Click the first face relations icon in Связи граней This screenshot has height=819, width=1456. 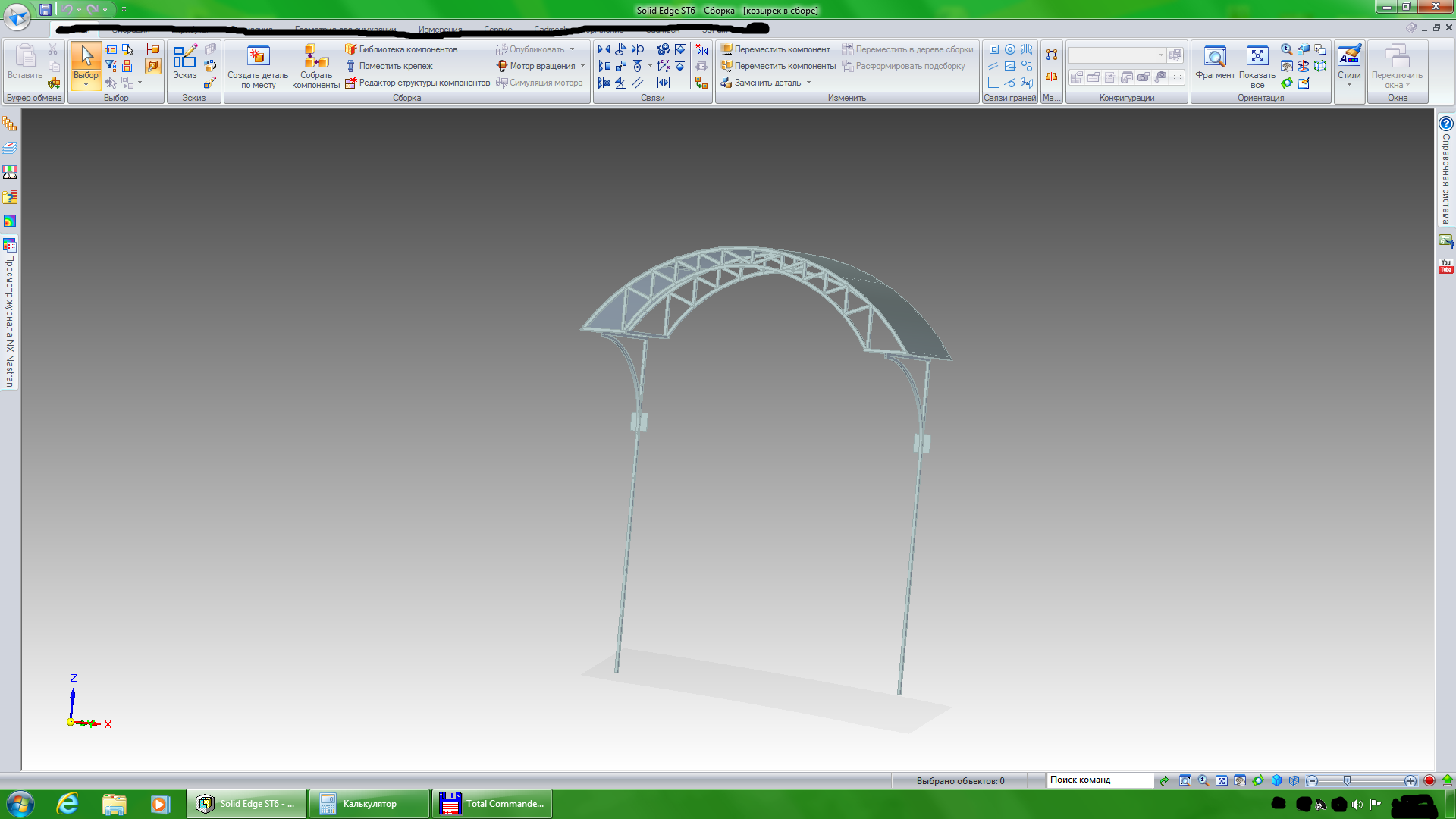coord(993,49)
